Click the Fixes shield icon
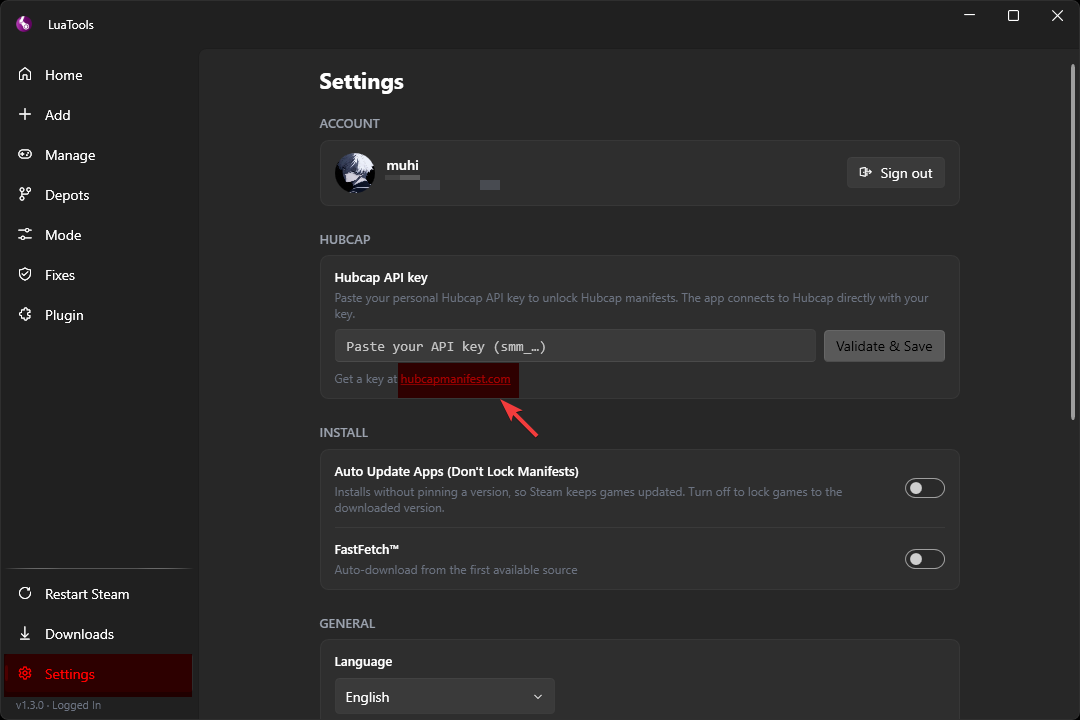Image resolution: width=1080 pixels, height=720 pixels. [x=25, y=274]
